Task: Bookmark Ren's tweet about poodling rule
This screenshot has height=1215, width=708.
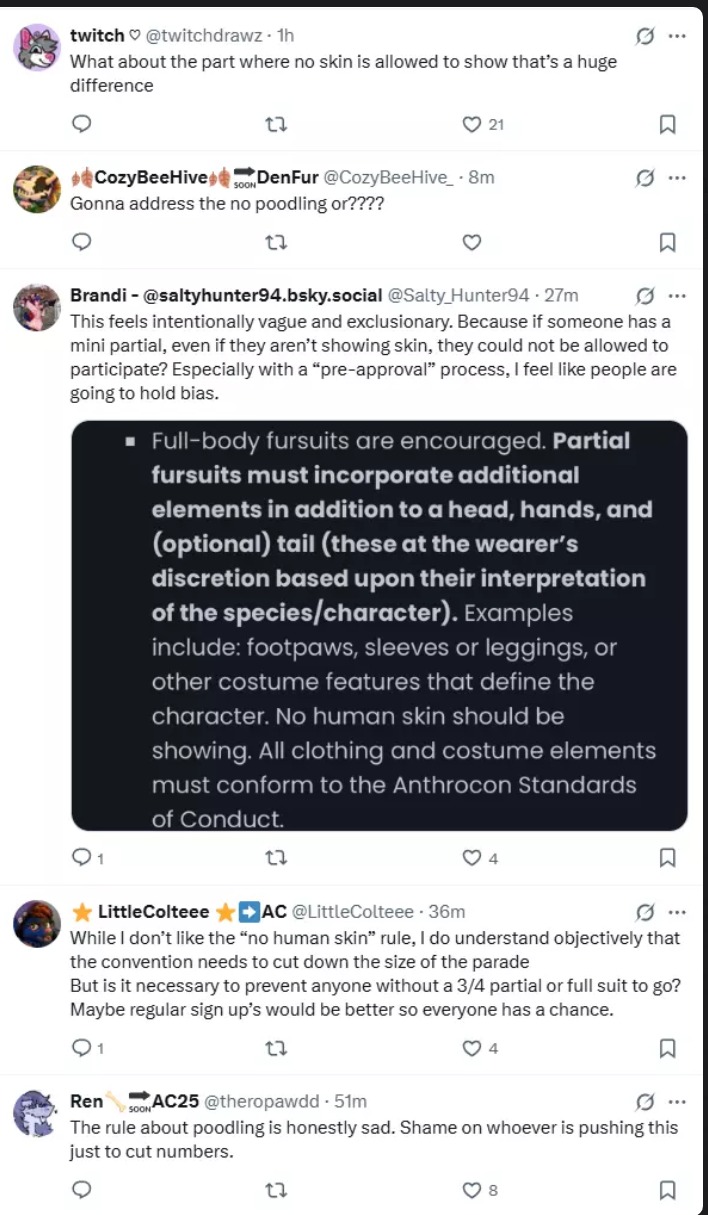Action: [x=668, y=1189]
